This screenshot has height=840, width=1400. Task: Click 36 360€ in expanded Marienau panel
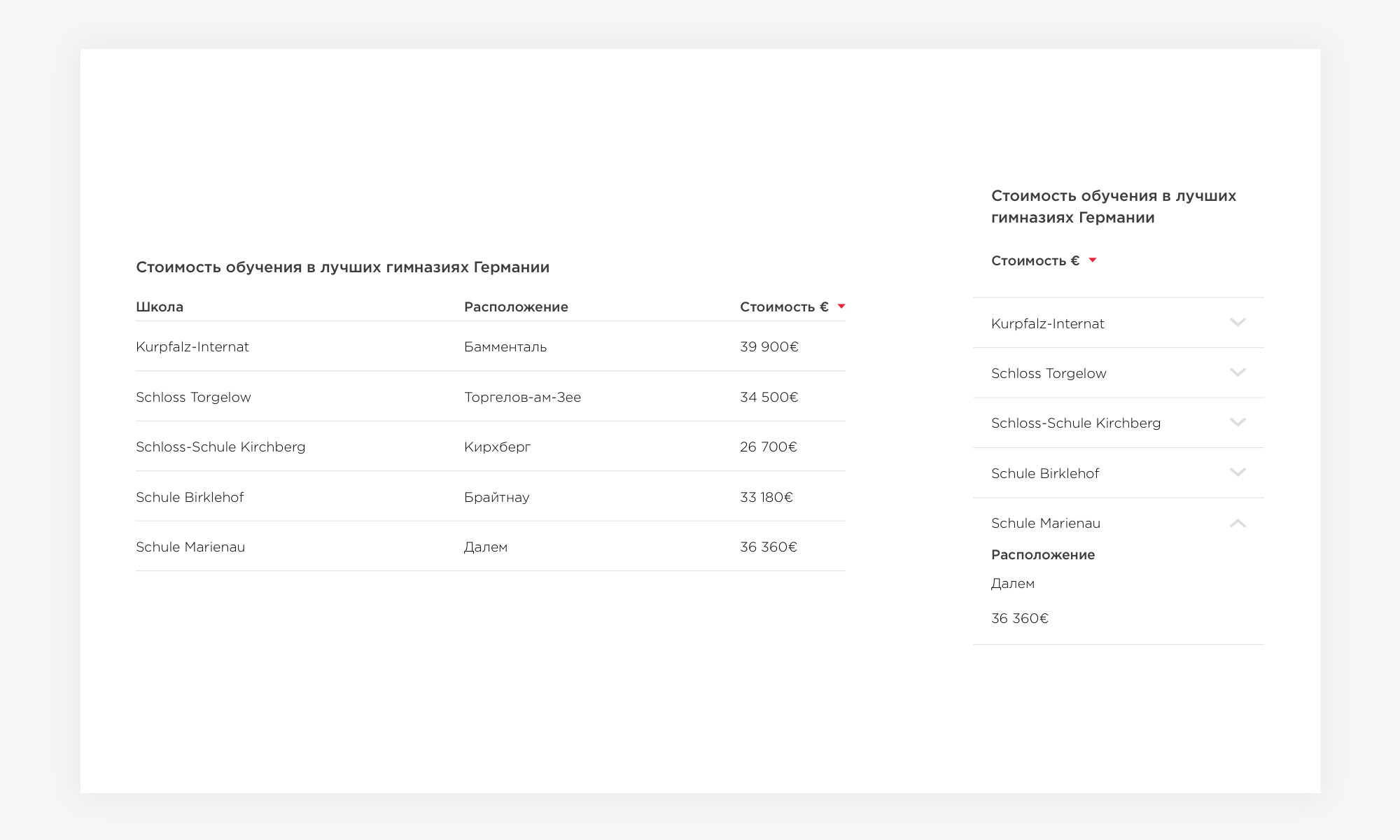[1020, 618]
